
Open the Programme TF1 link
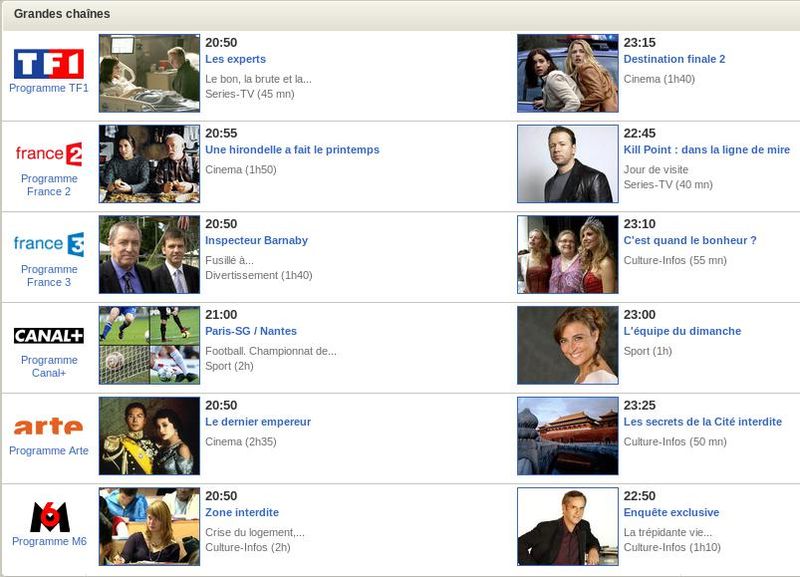coord(49,88)
